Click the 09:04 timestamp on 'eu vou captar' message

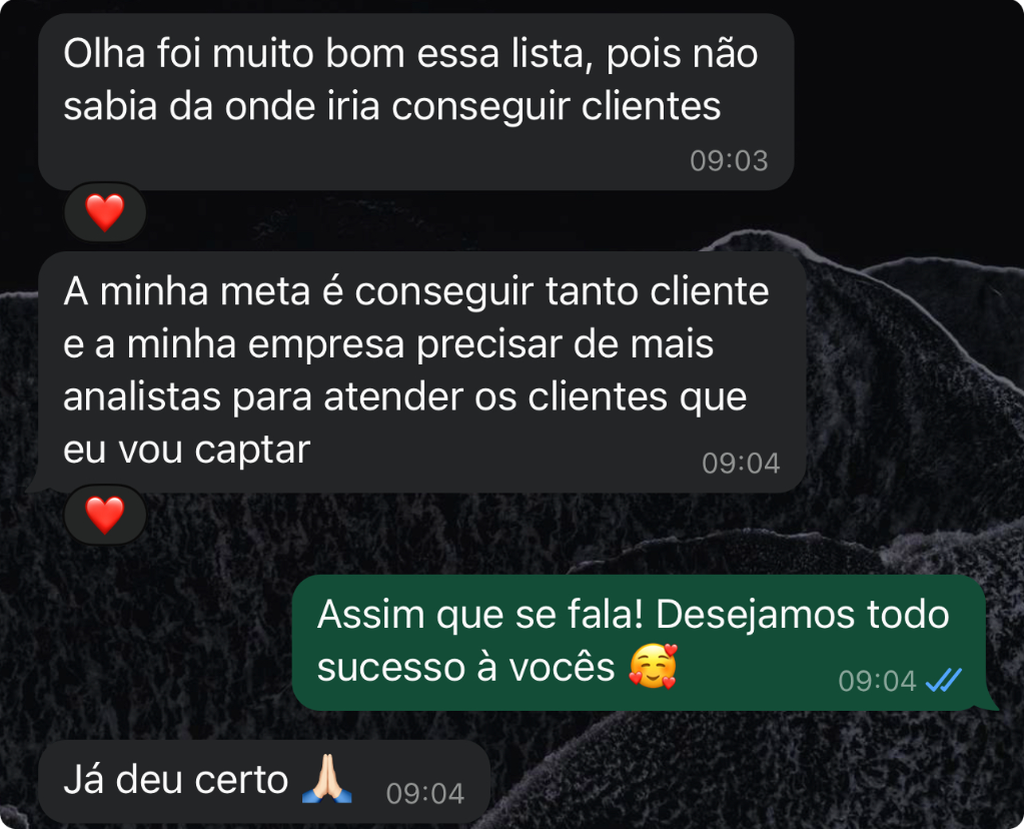coord(741,463)
